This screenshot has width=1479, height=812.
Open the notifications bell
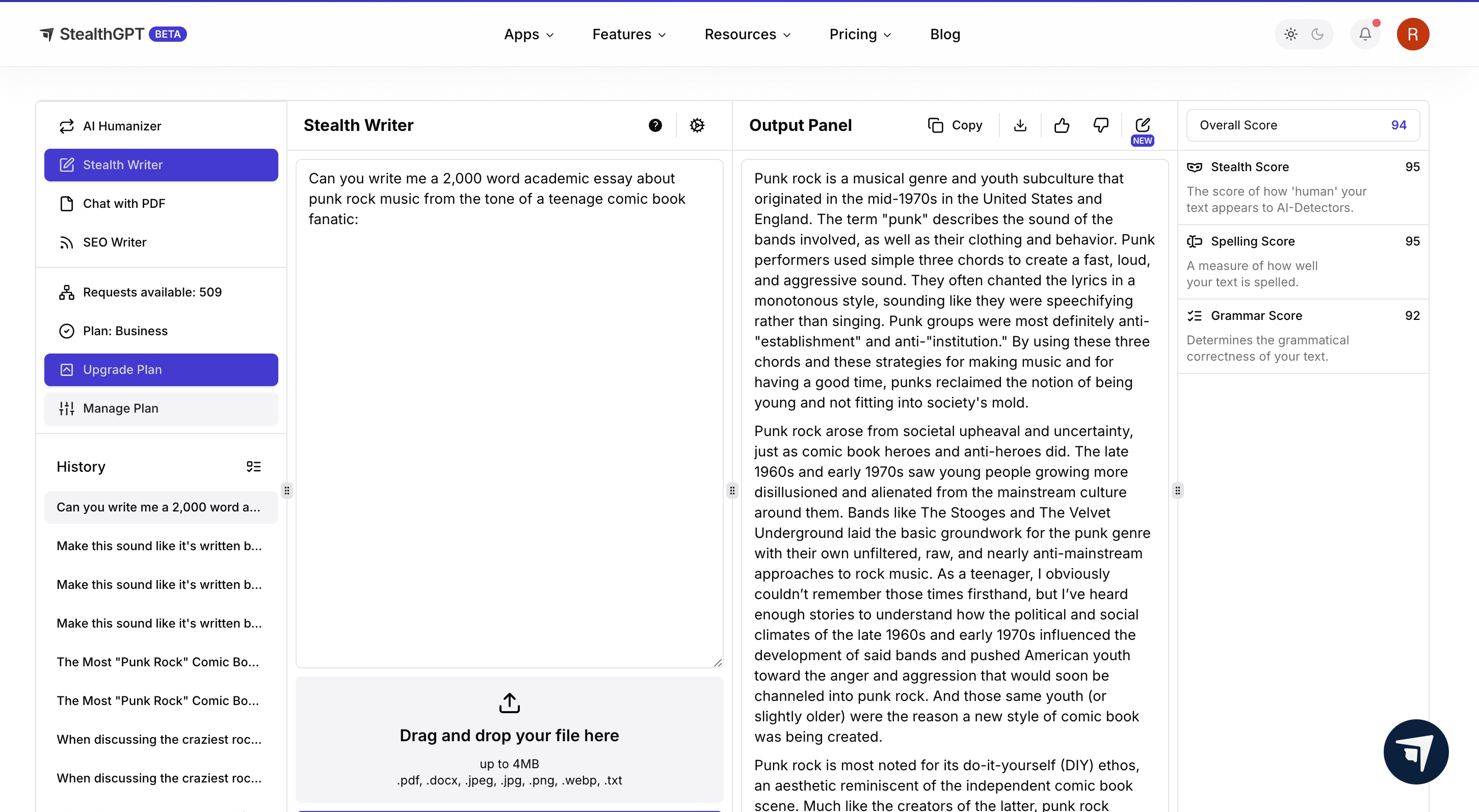point(1365,34)
